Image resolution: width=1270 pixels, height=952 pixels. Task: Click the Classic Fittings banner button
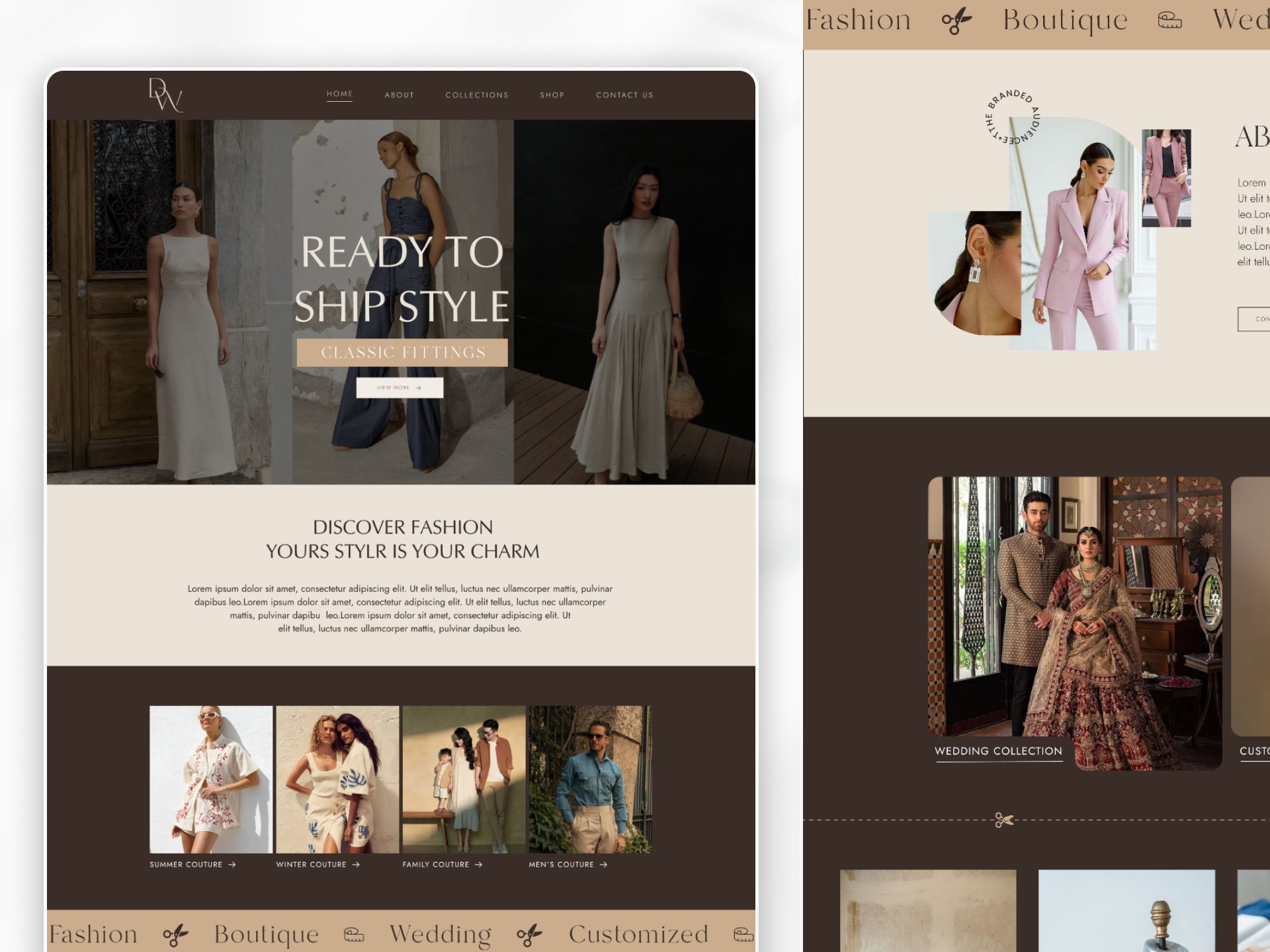click(x=402, y=352)
